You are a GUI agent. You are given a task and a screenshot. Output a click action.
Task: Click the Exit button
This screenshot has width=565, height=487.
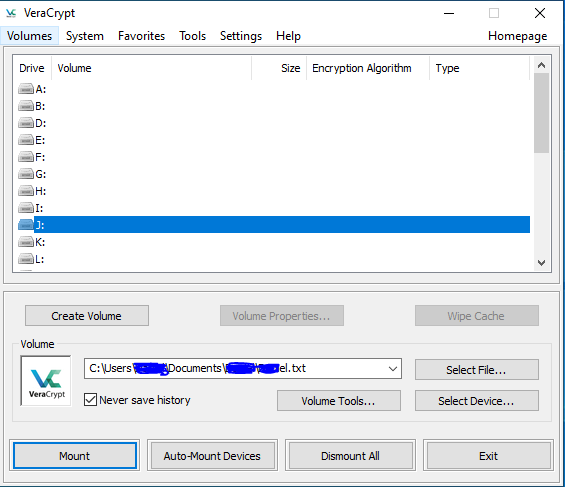[488, 456]
